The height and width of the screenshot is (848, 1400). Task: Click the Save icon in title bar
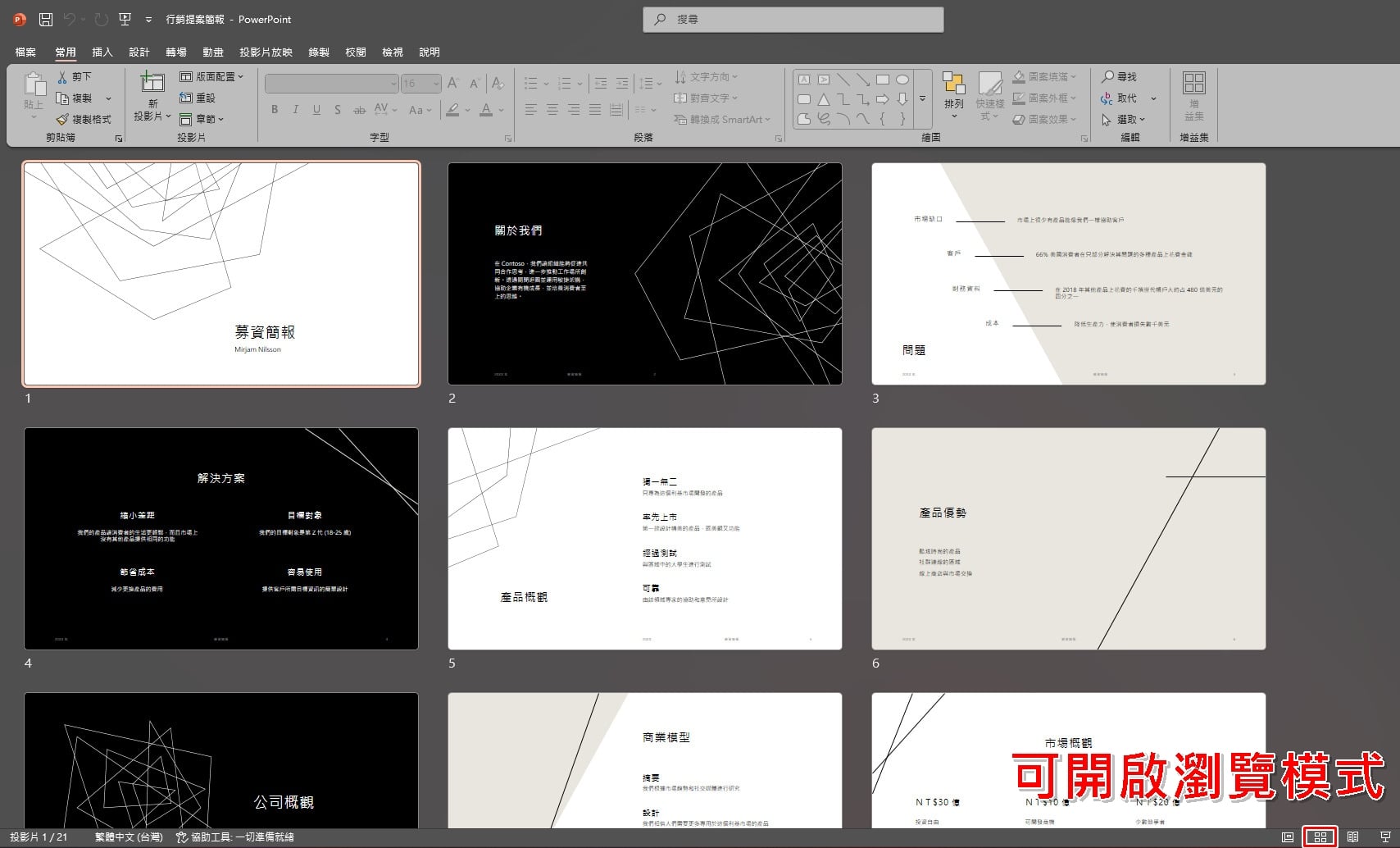coord(46,19)
